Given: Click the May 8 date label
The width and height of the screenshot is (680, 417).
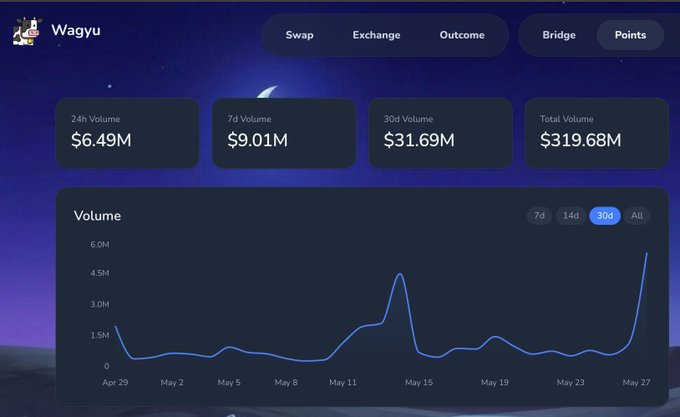Looking at the screenshot, I should (x=286, y=382).
